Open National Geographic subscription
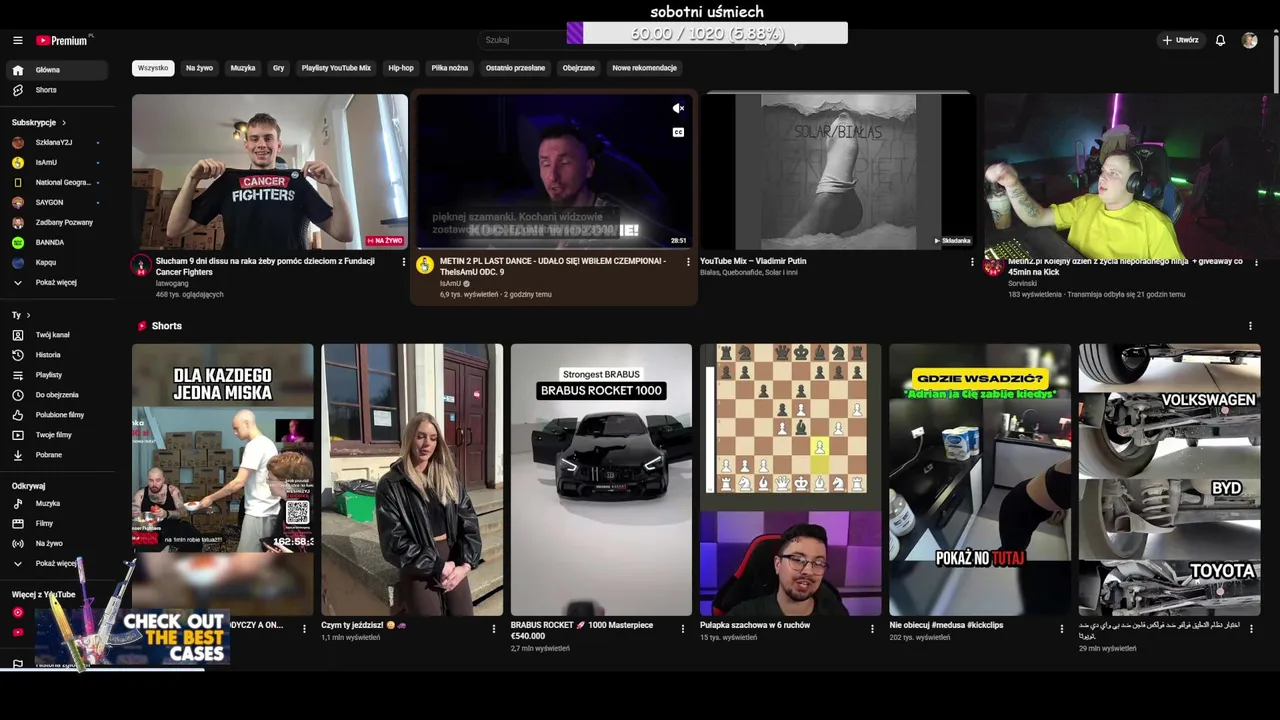Viewport: 1280px width, 720px height. coord(55,182)
